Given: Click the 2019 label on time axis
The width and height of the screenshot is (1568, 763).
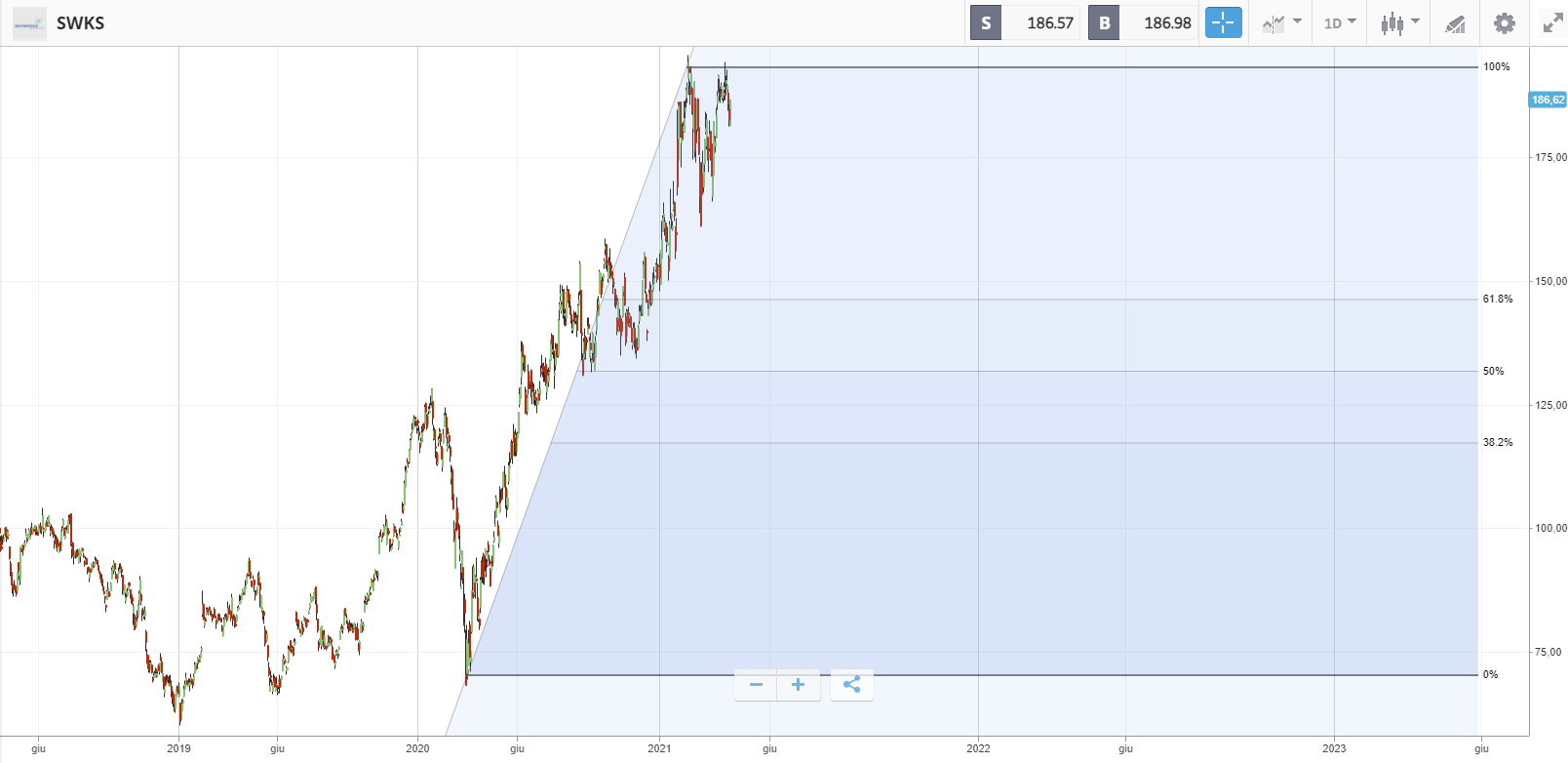Looking at the screenshot, I should [x=178, y=749].
